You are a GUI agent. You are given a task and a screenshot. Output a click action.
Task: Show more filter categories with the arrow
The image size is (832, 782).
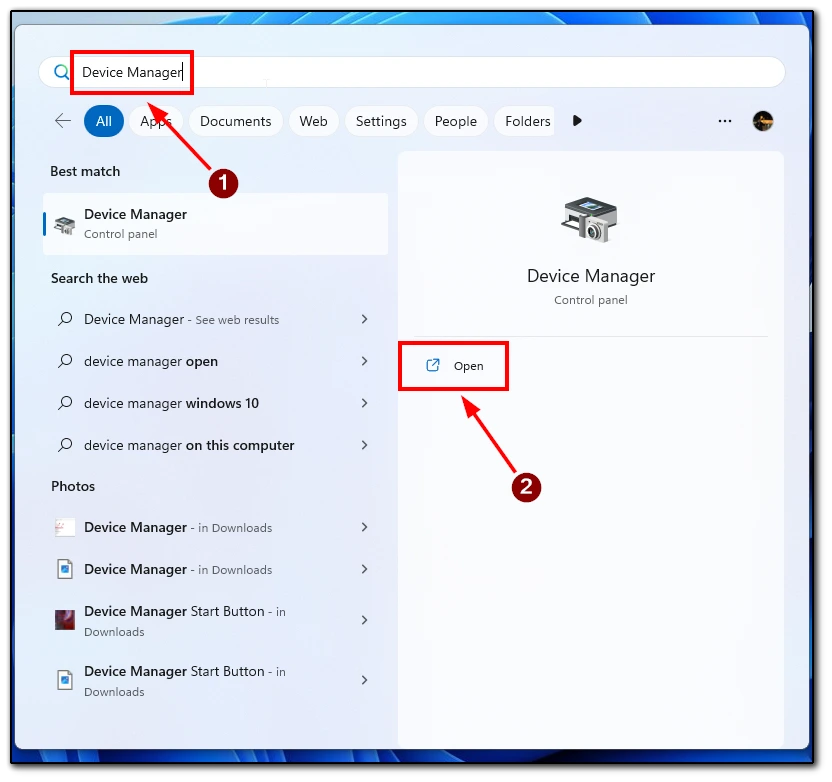(x=577, y=121)
